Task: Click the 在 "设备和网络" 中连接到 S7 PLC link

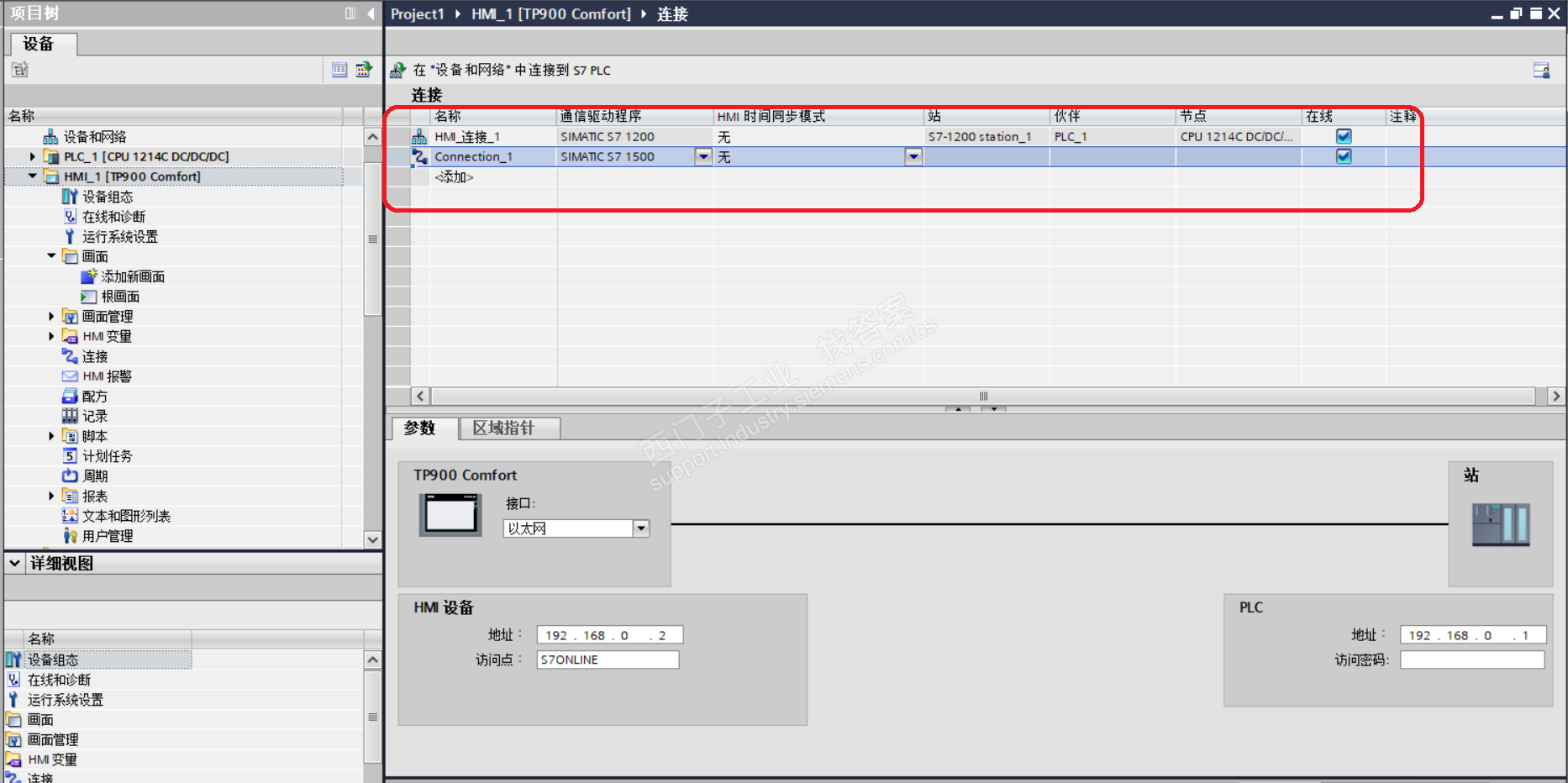Action: click(512, 71)
